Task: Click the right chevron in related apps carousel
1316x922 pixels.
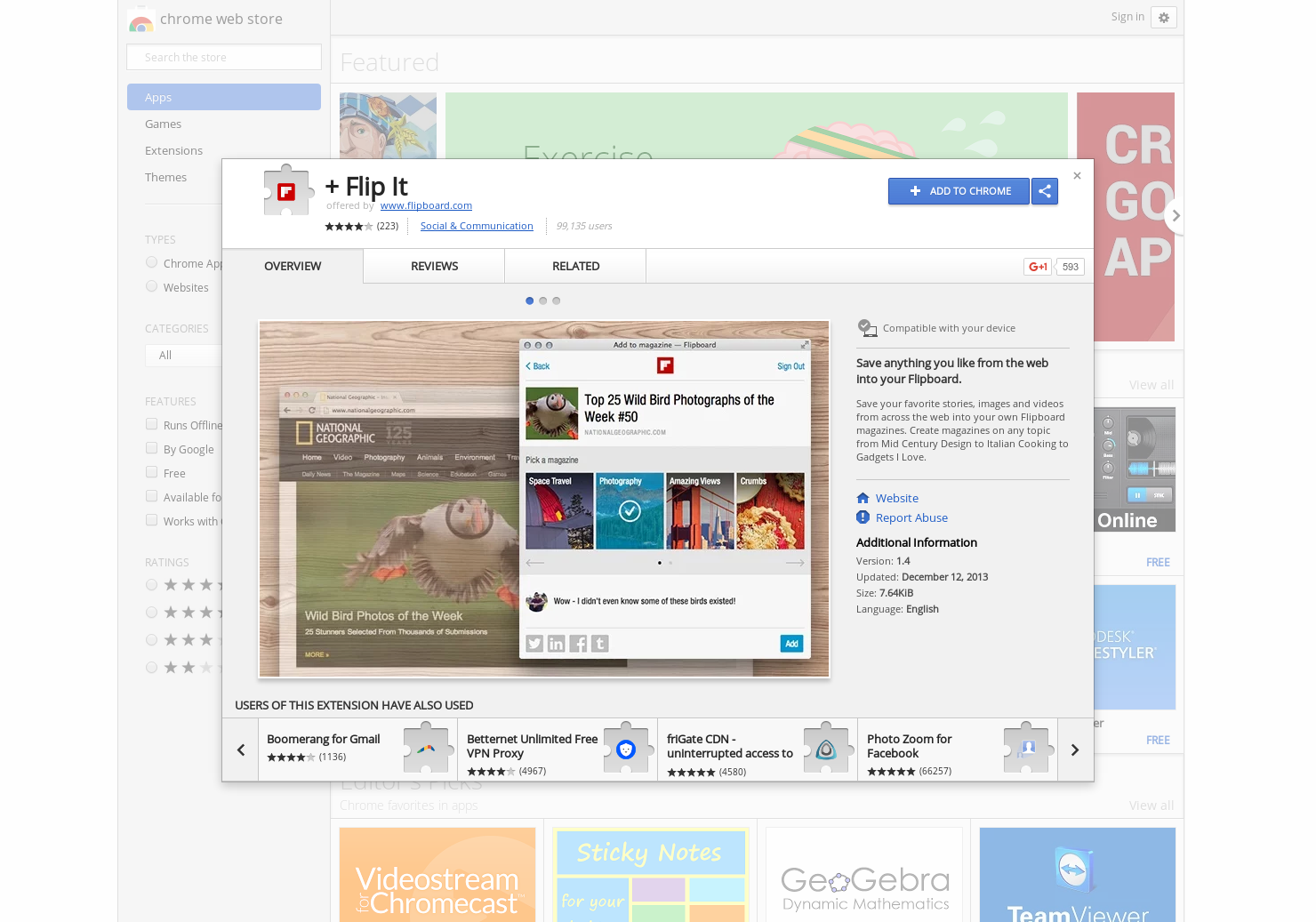Action: coord(1075,750)
